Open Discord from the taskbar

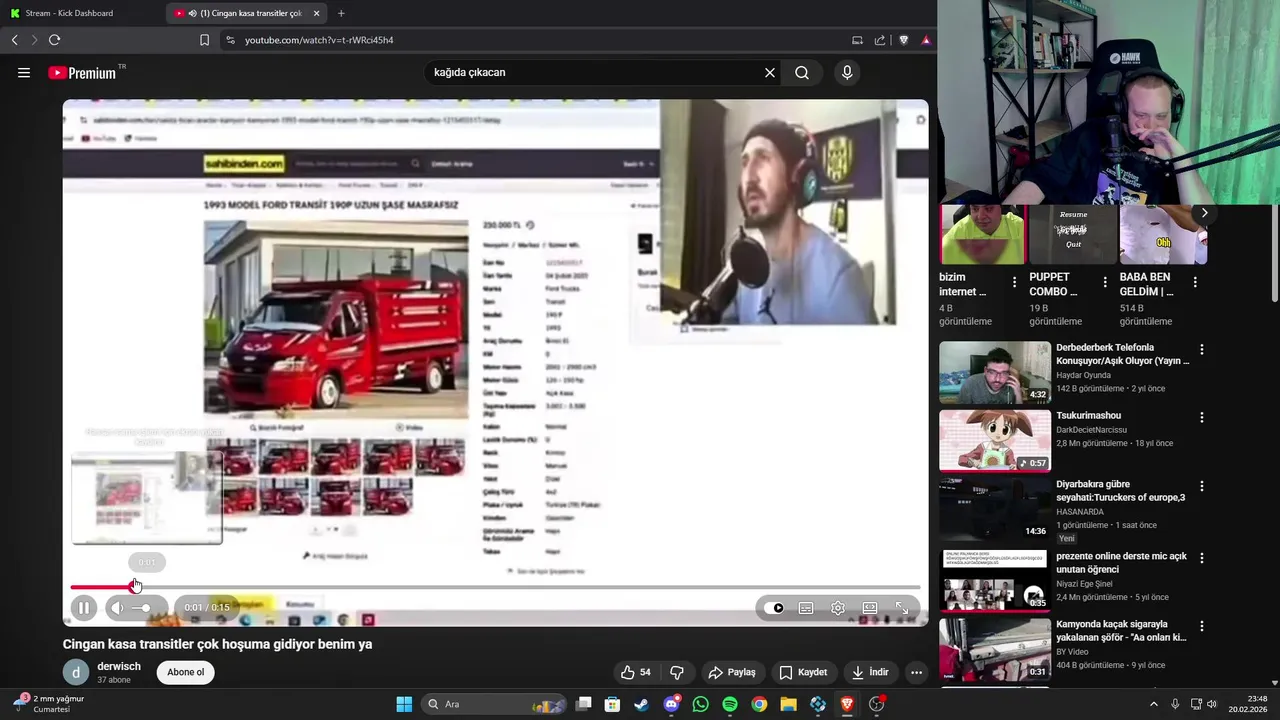(671, 704)
